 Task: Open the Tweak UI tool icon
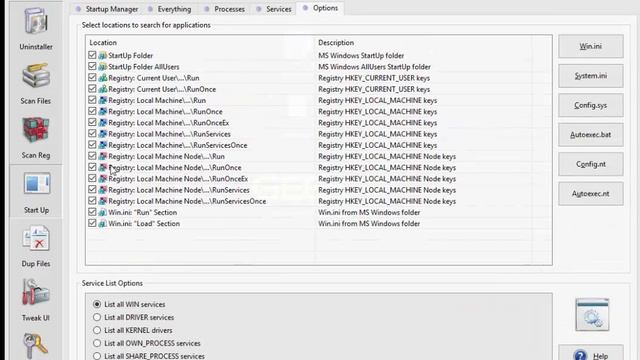(36, 292)
